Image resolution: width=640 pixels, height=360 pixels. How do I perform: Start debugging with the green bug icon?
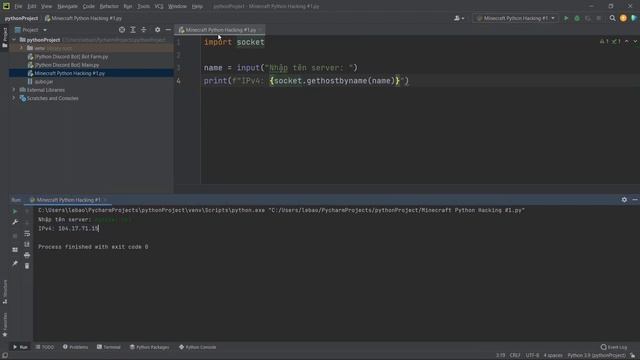577,18
